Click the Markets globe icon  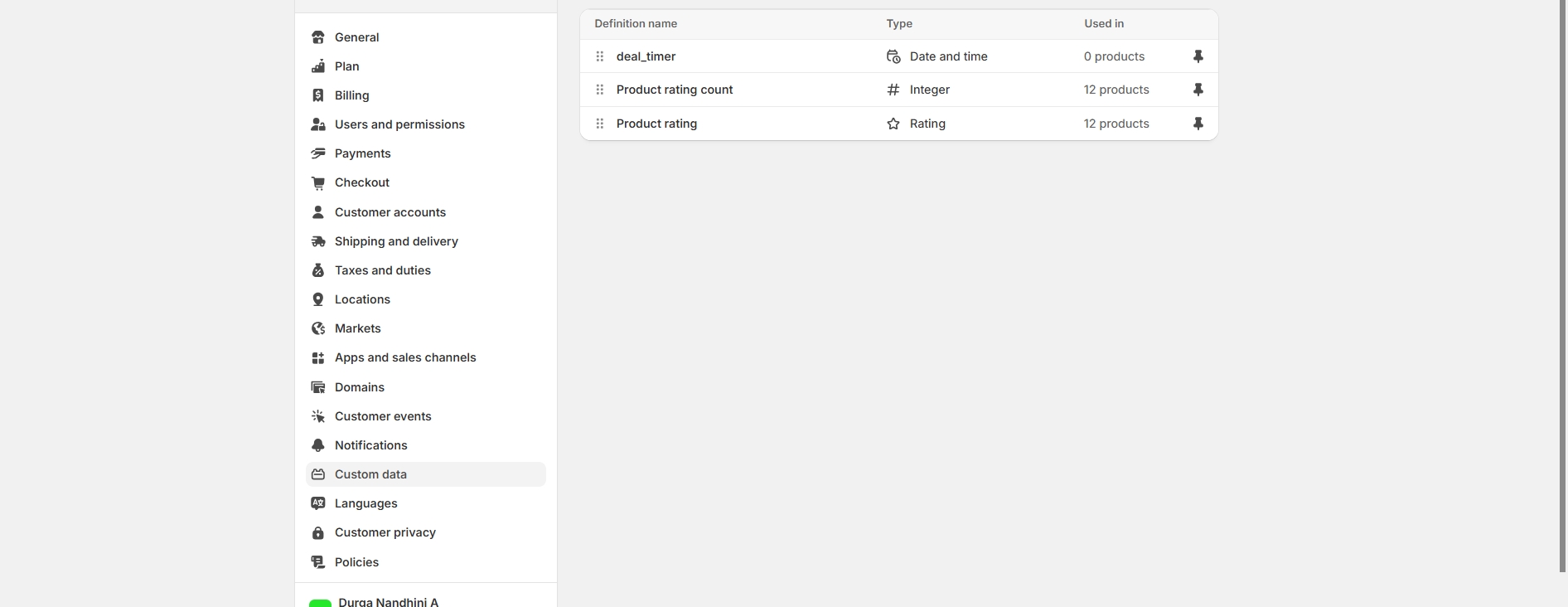tap(318, 328)
